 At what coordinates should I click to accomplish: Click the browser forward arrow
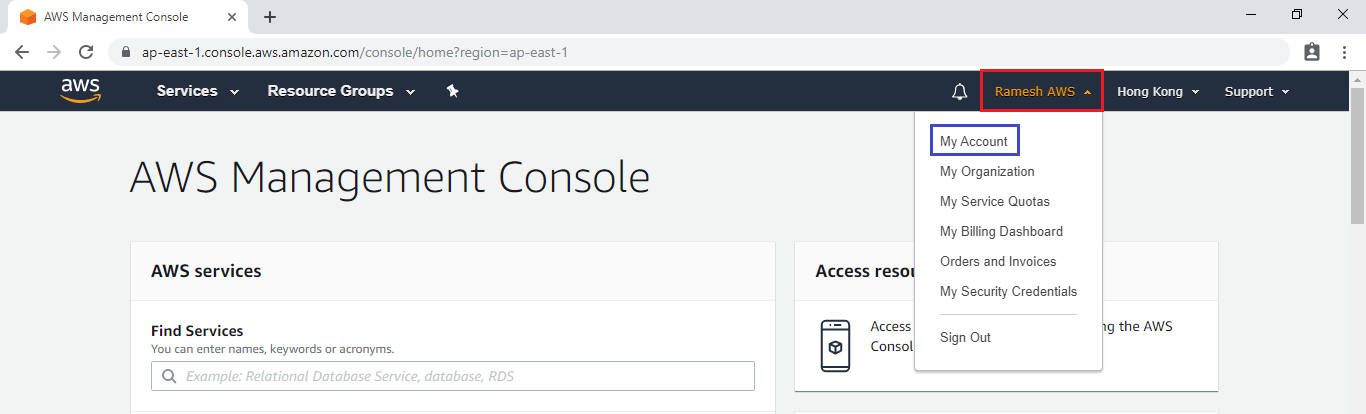pos(54,51)
